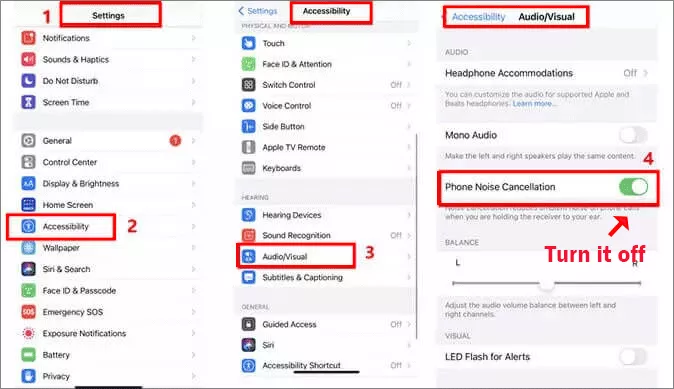The width and height of the screenshot is (674, 389).
Task: Tap the Display & Brightness icon
Action: (28, 184)
